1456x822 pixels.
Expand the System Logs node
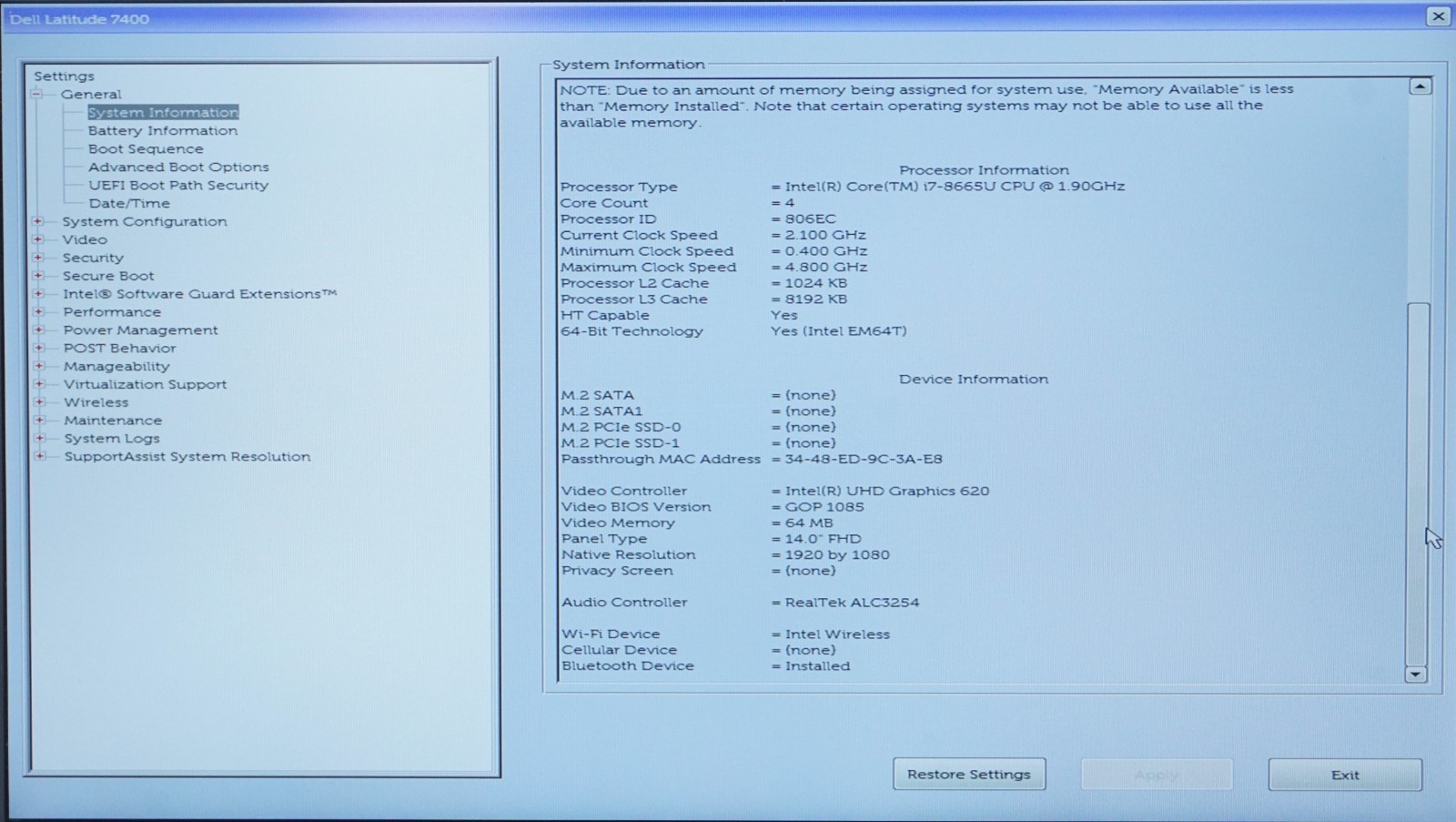pyautogui.click(x=39, y=438)
